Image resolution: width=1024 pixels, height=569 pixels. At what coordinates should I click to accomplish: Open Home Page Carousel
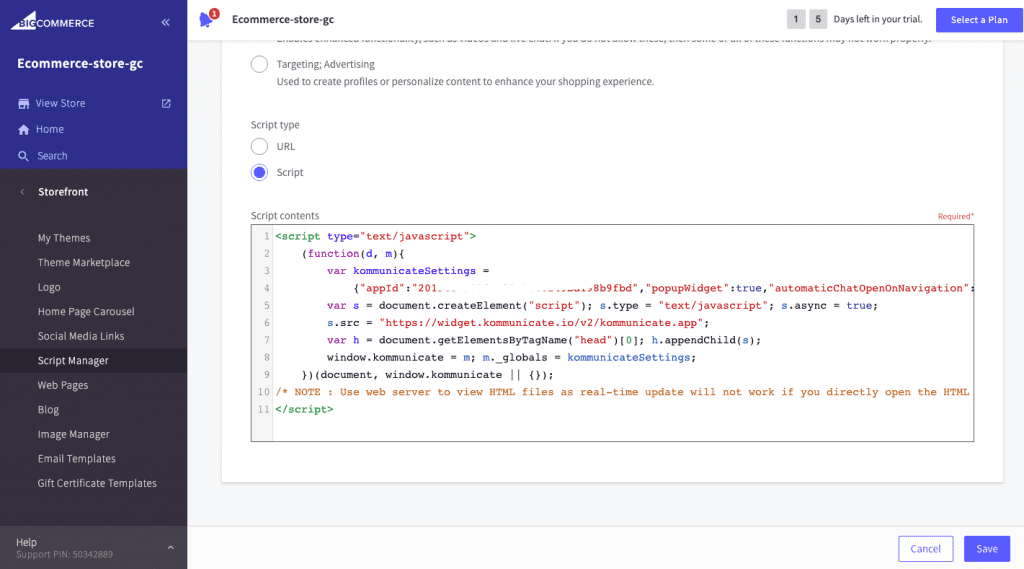[x=86, y=312]
